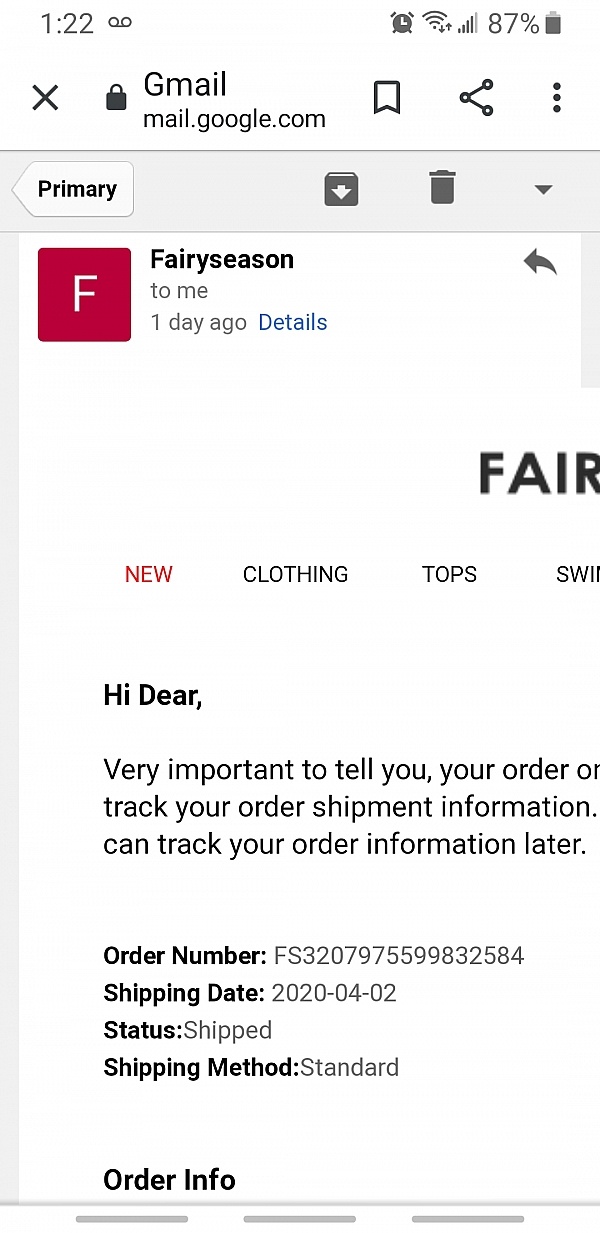This screenshot has height=1233, width=600.
Task: Open the CLOTHING category link
Action: [296, 574]
